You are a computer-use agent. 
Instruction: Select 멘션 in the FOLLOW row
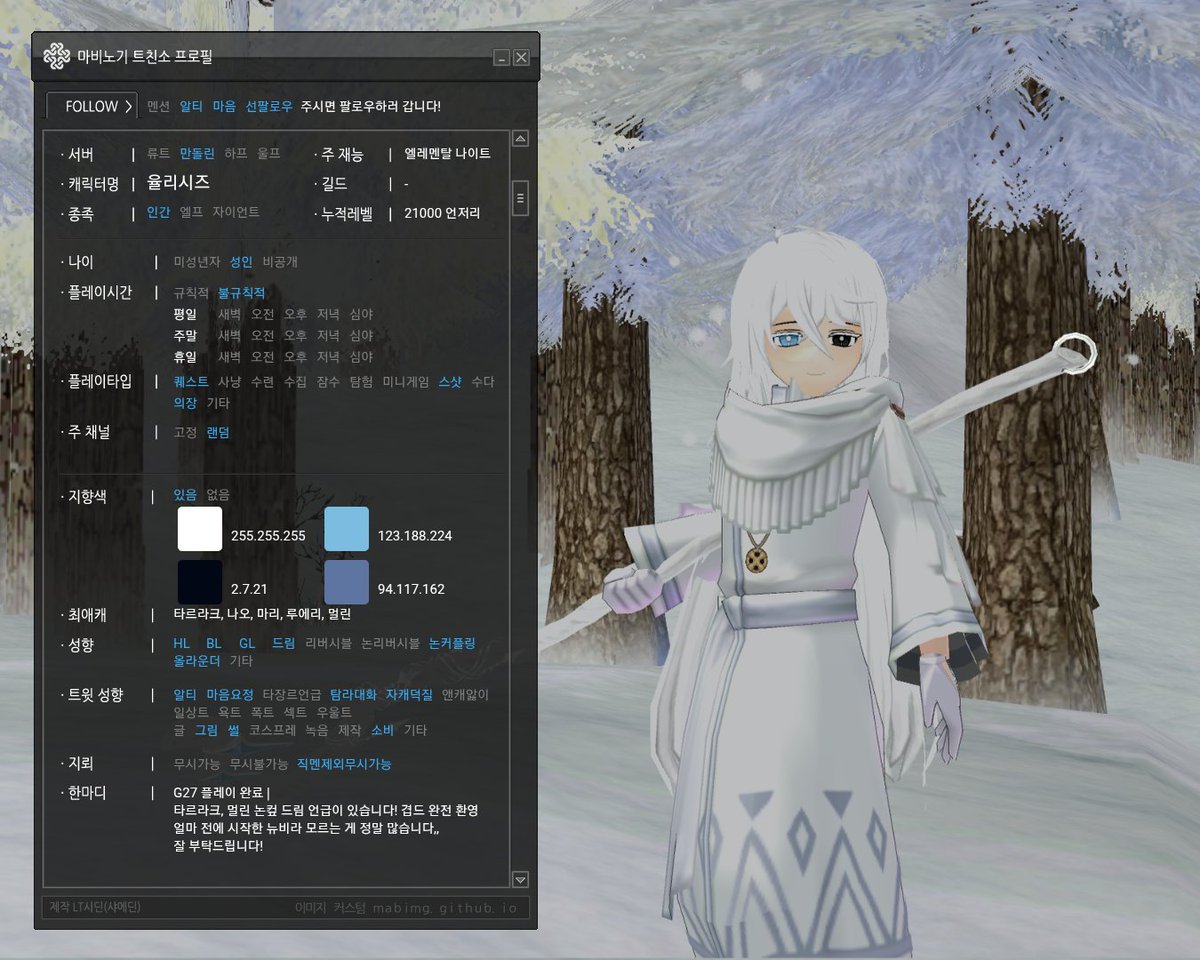158,106
